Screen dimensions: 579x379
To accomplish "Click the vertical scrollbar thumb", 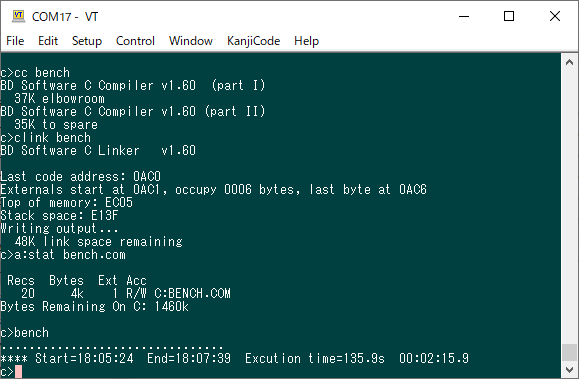I will click(569, 352).
